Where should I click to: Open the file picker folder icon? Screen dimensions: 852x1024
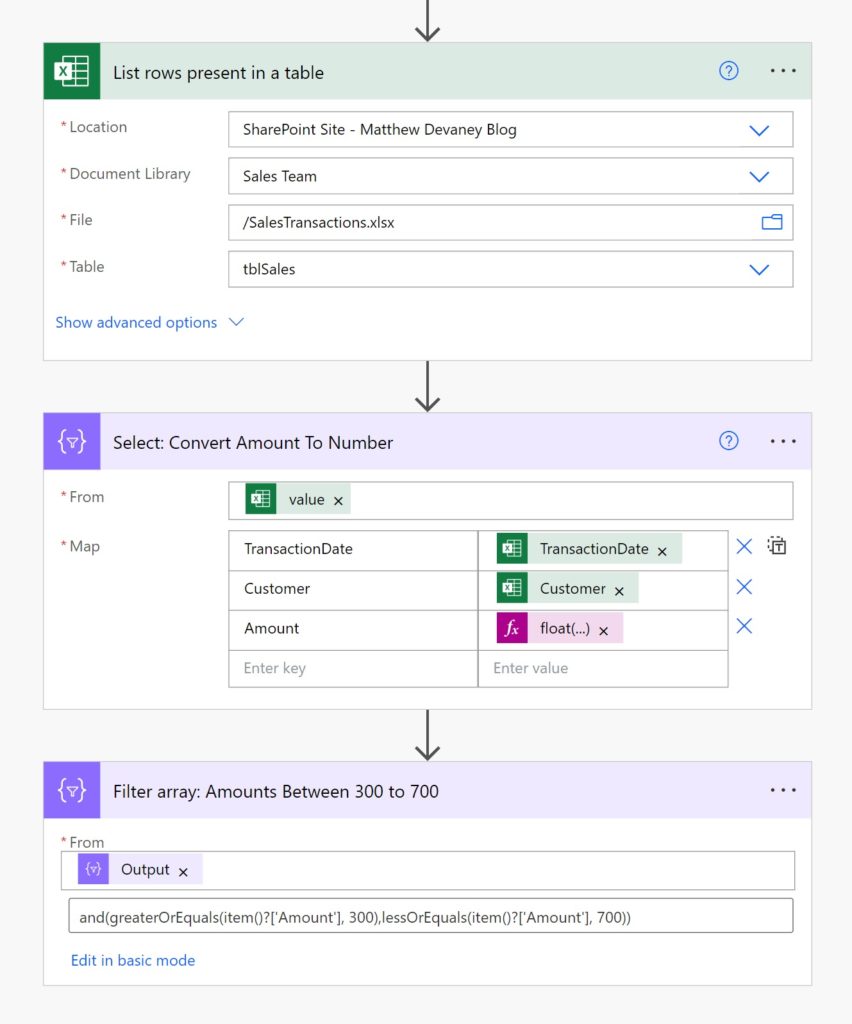772,222
